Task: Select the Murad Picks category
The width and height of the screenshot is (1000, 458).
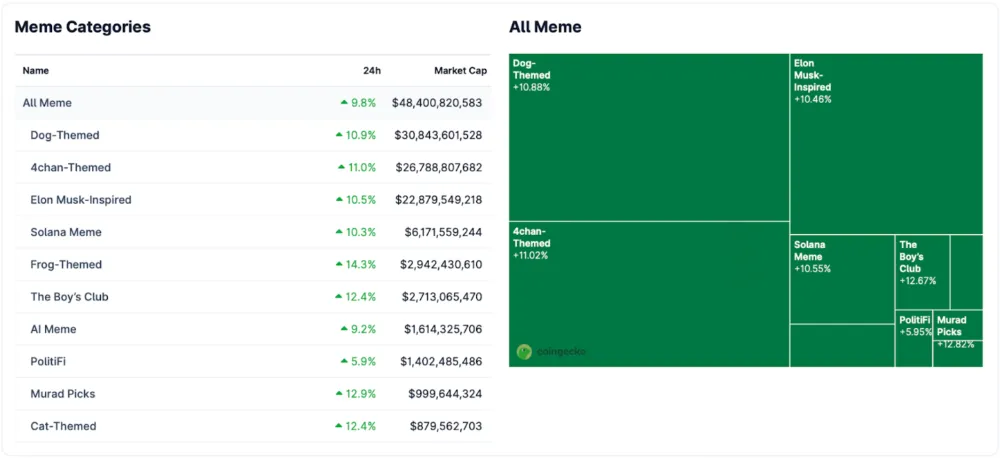Action: pos(62,394)
